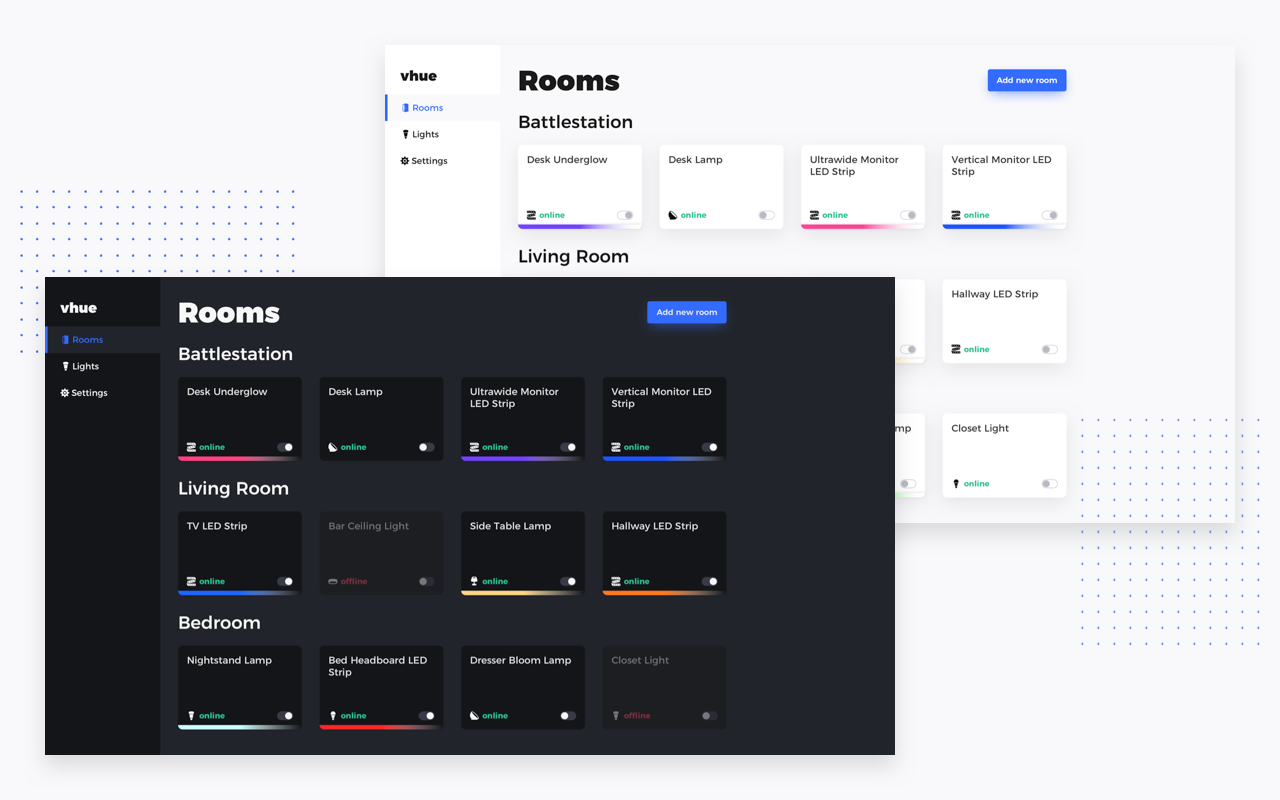Viewport: 1280px width, 800px height.
Task: Click the vhue logo in dark window
Action: click(x=78, y=308)
